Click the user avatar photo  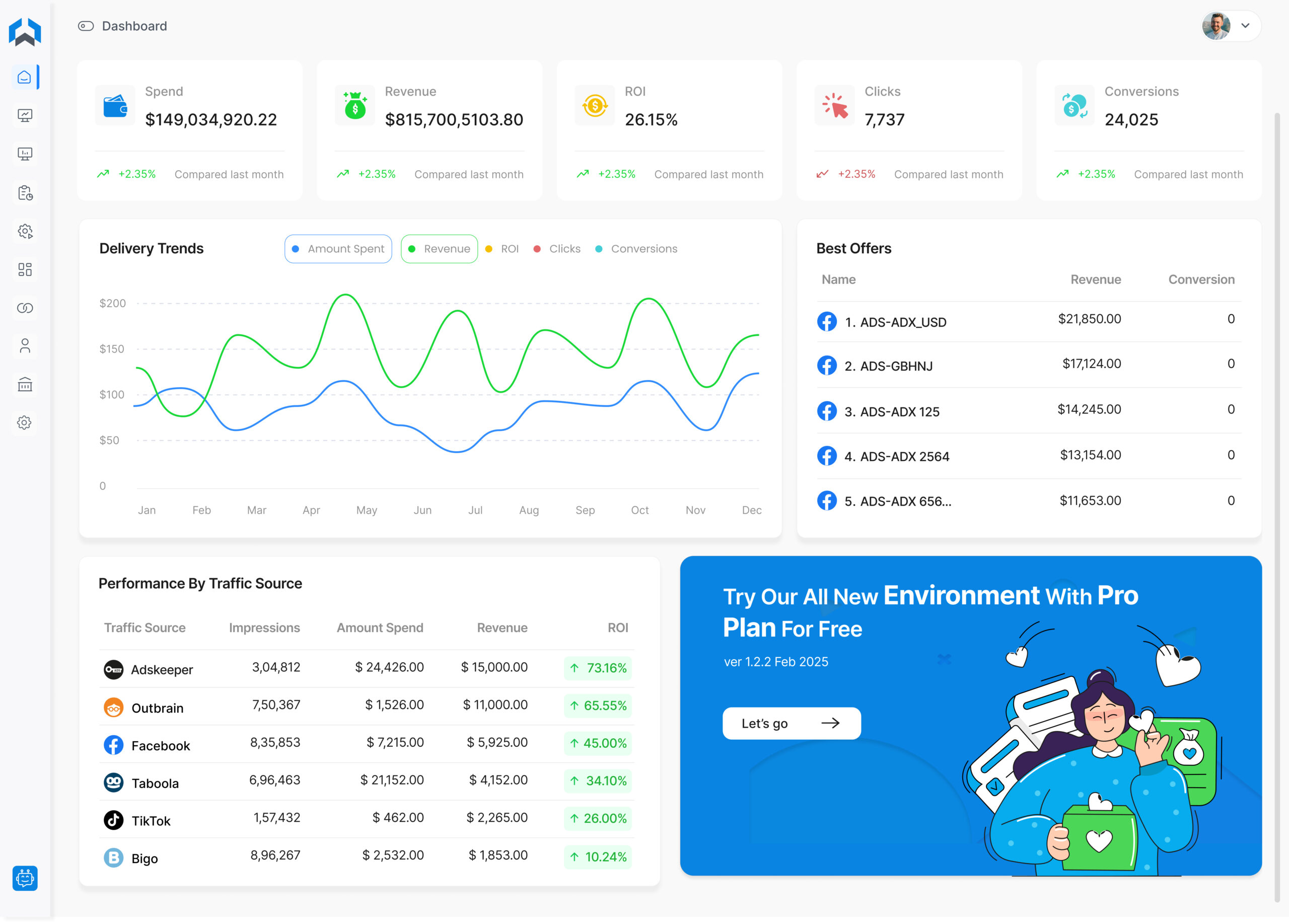(1216, 26)
